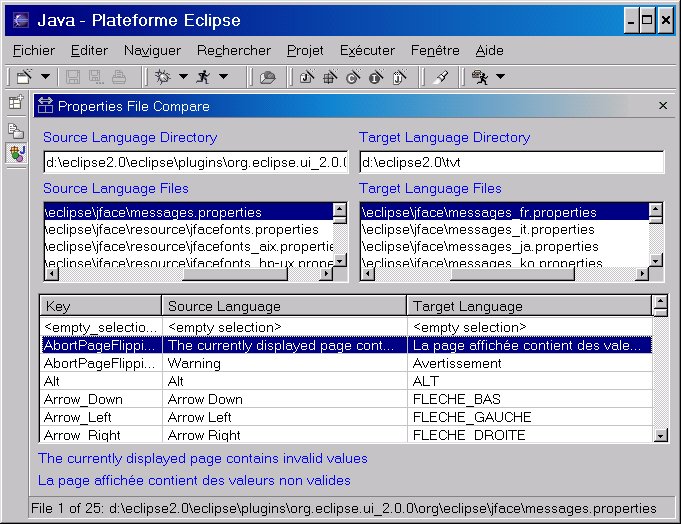Select jfacefonts_aix.properties in source files
681x524 pixels.
[x=188, y=247]
